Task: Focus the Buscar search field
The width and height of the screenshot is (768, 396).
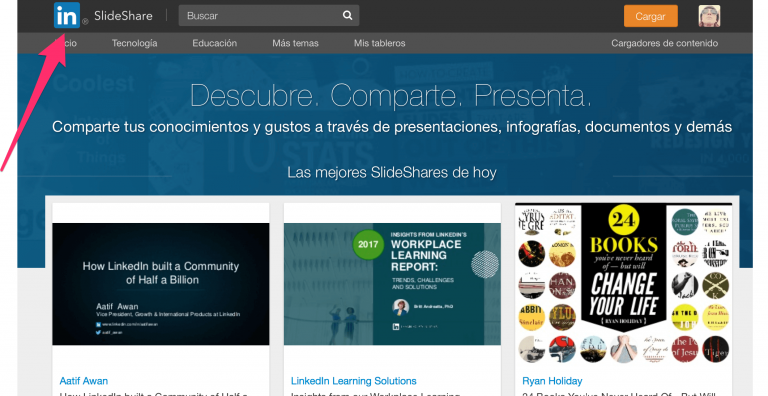Action: tap(269, 16)
